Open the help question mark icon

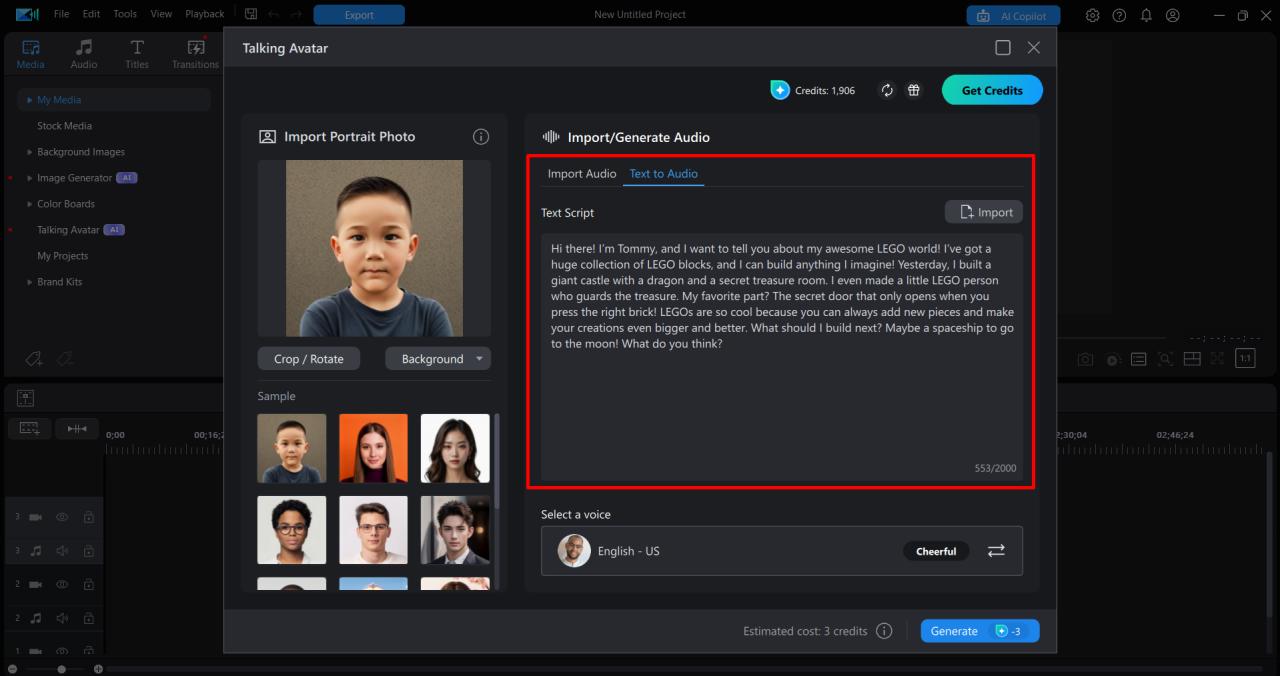[1120, 15]
